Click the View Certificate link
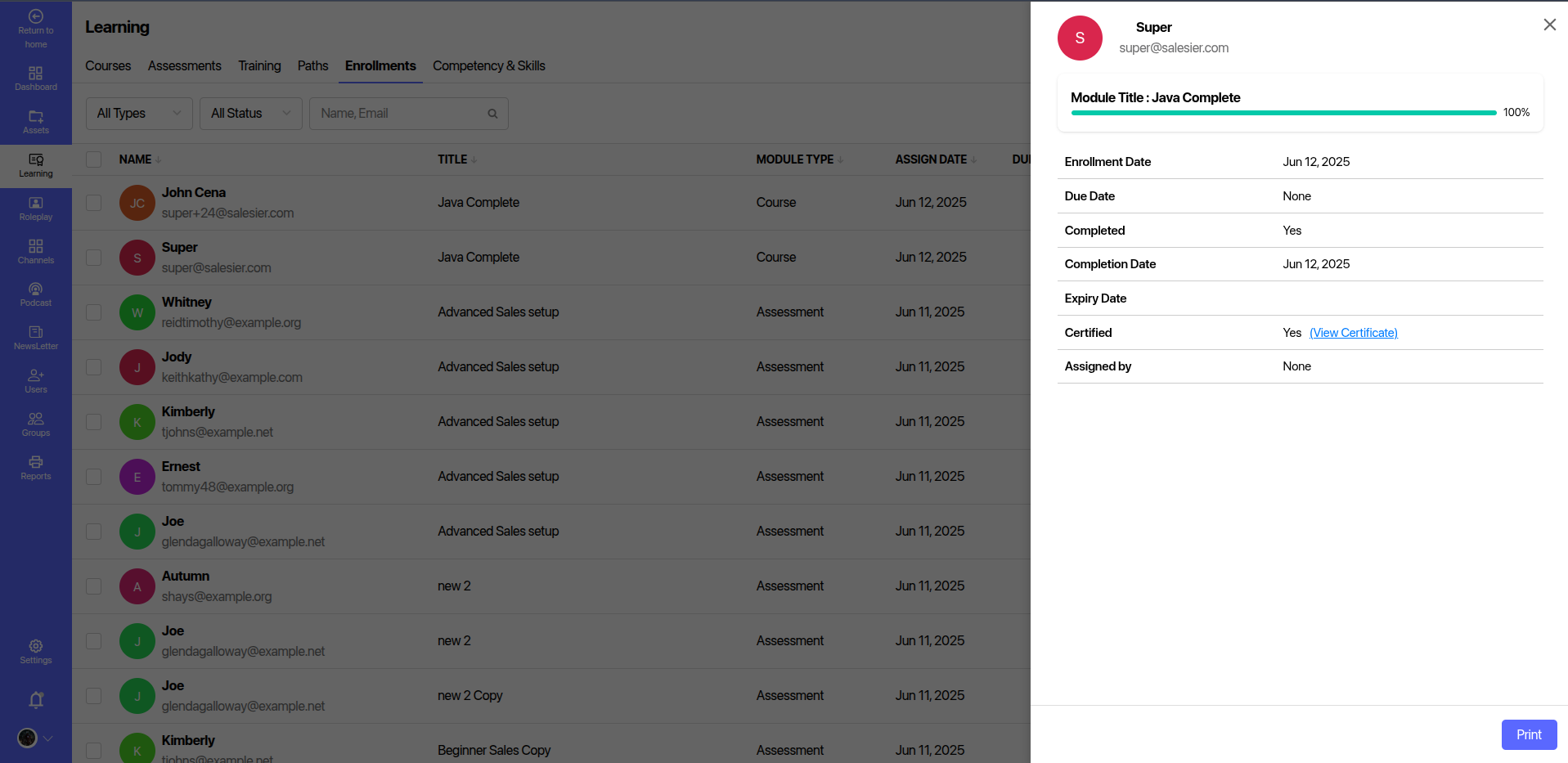Image resolution: width=1568 pixels, height=763 pixels. [1353, 333]
